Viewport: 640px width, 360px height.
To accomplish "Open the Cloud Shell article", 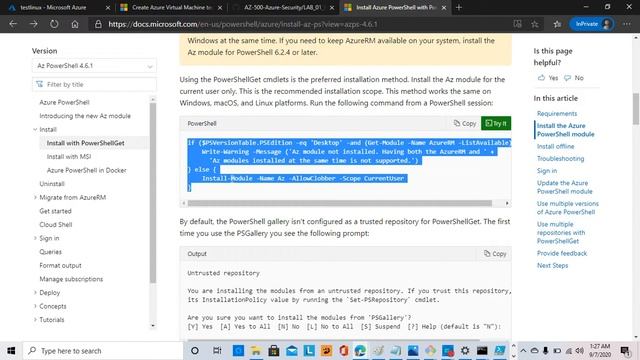I will 56,224.
